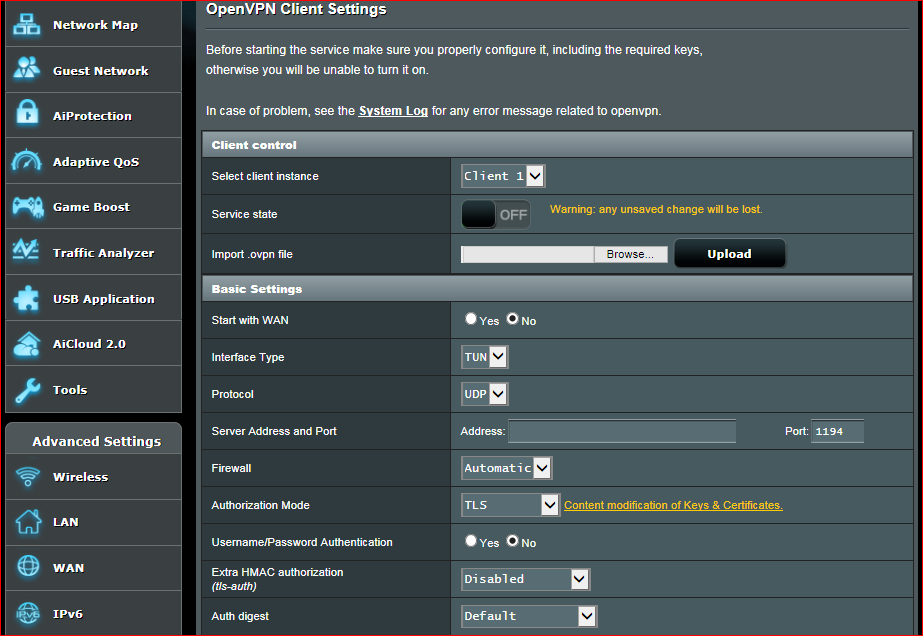923x636 pixels.
Task: Select Yes for Username/Password Authentication
Action: coord(471,541)
